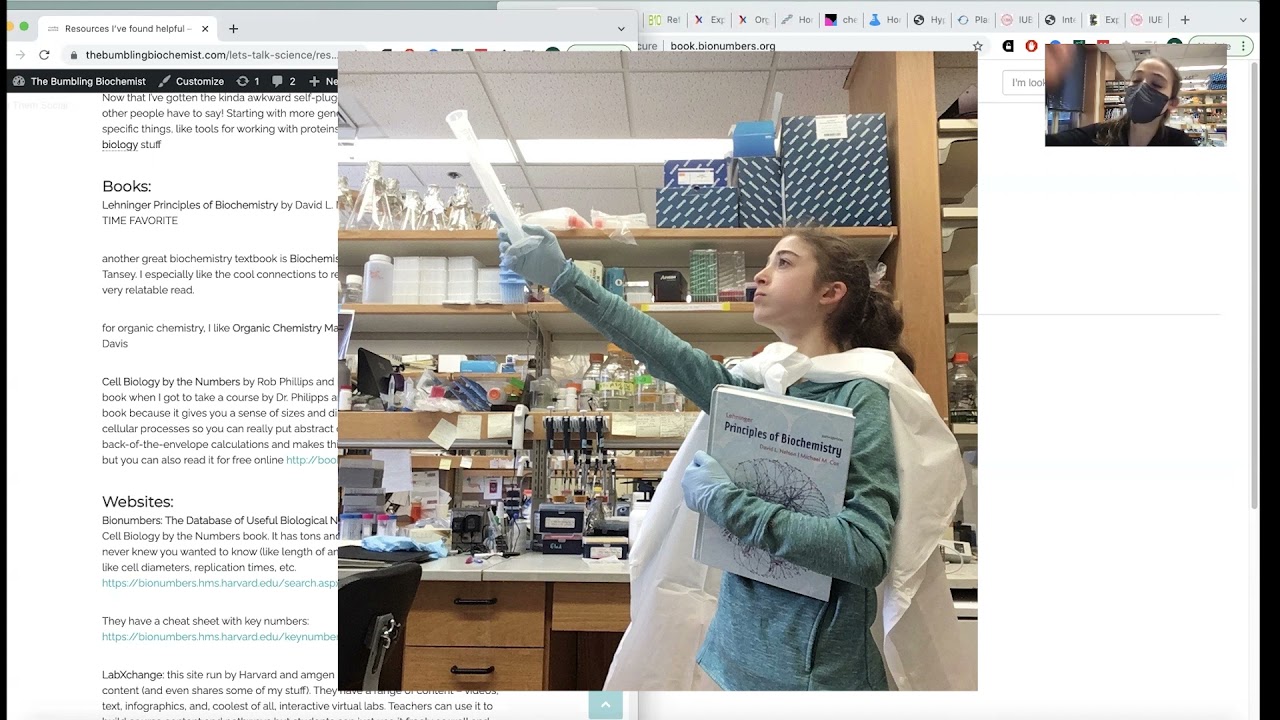This screenshot has height=720, width=1280.
Task: Switch to the B10 'Ref' tab
Action: coord(664,20)
